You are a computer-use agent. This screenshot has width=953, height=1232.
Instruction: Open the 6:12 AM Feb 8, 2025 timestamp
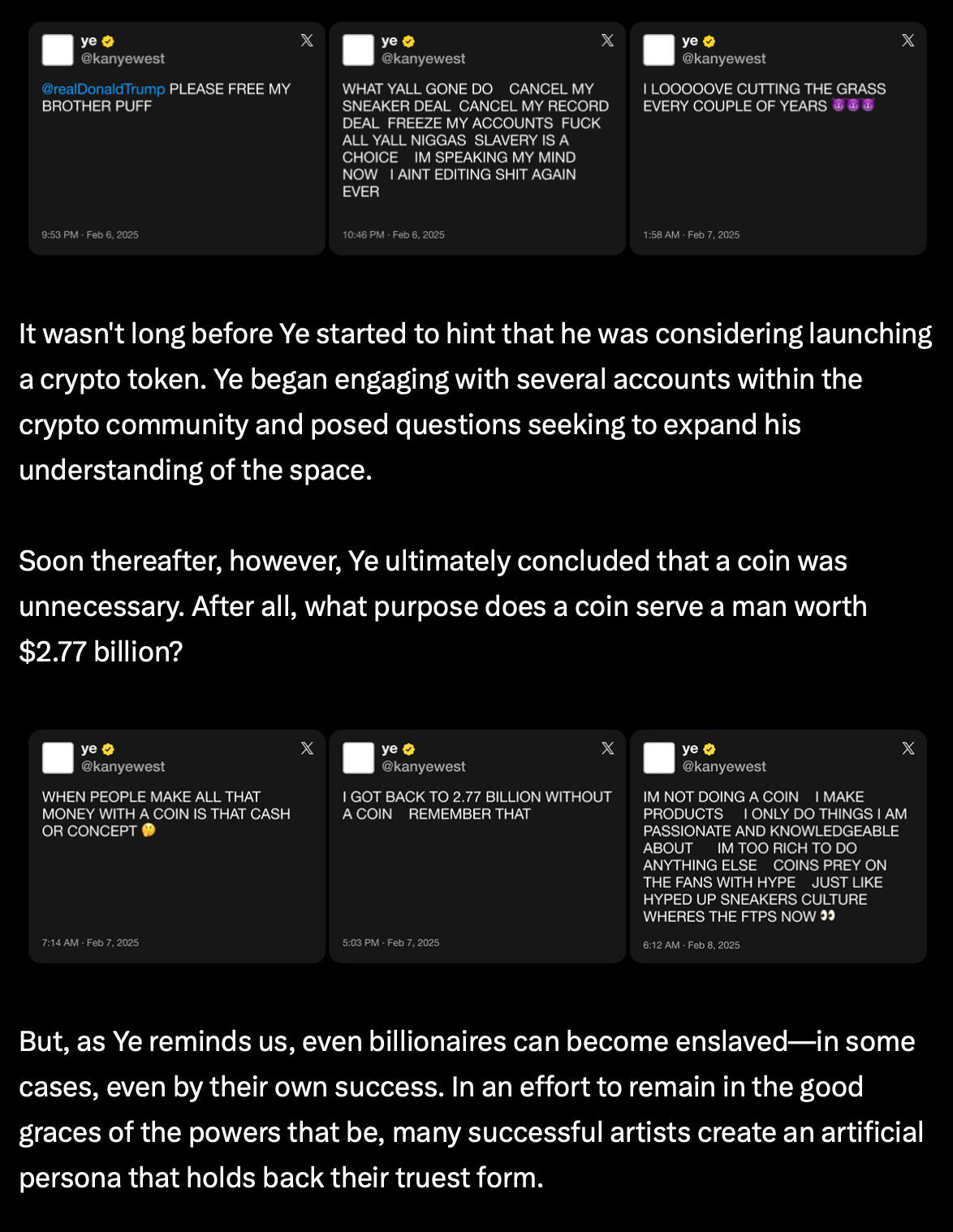tap(691, 945)
